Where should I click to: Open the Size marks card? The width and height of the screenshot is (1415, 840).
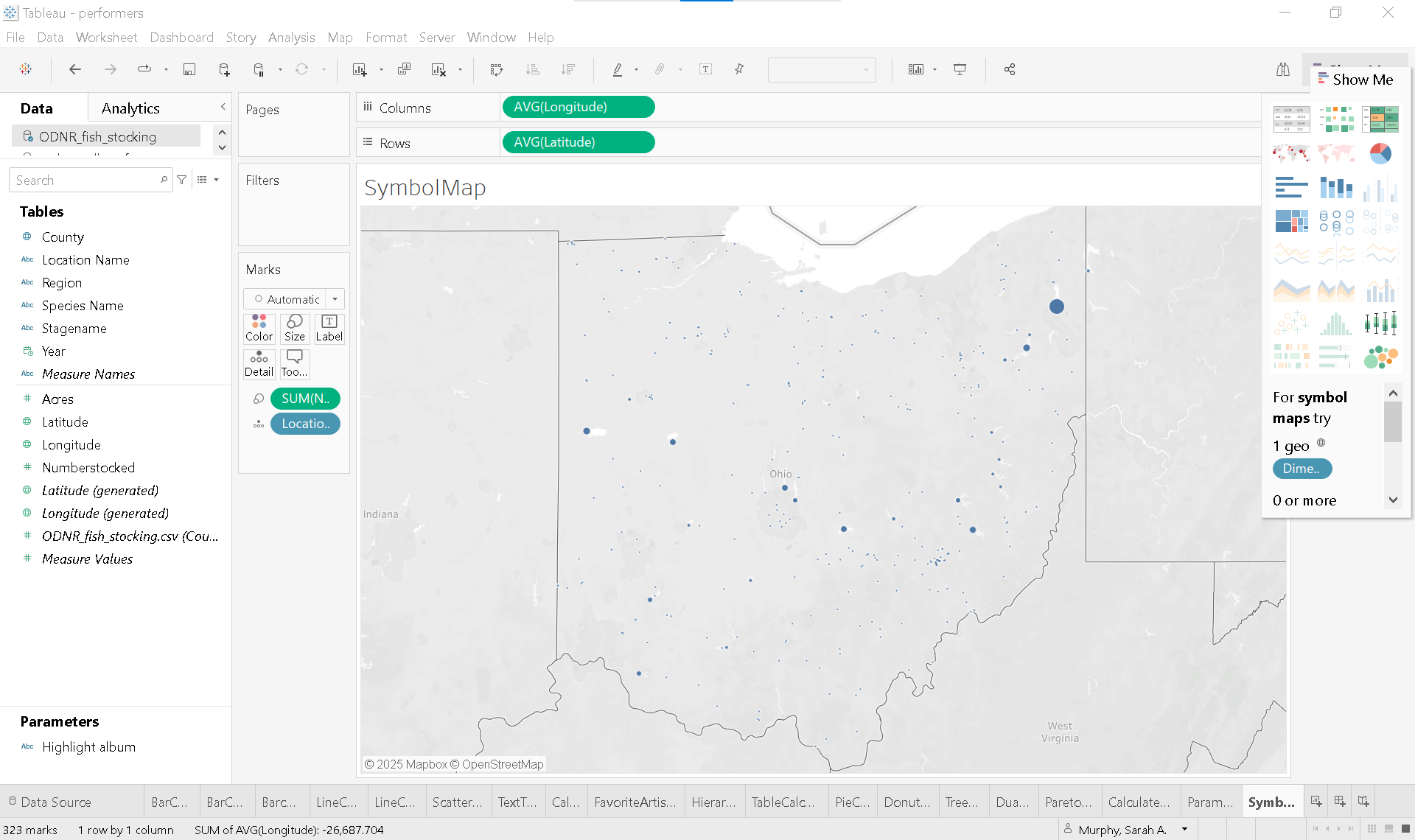[x=294, y=327]
